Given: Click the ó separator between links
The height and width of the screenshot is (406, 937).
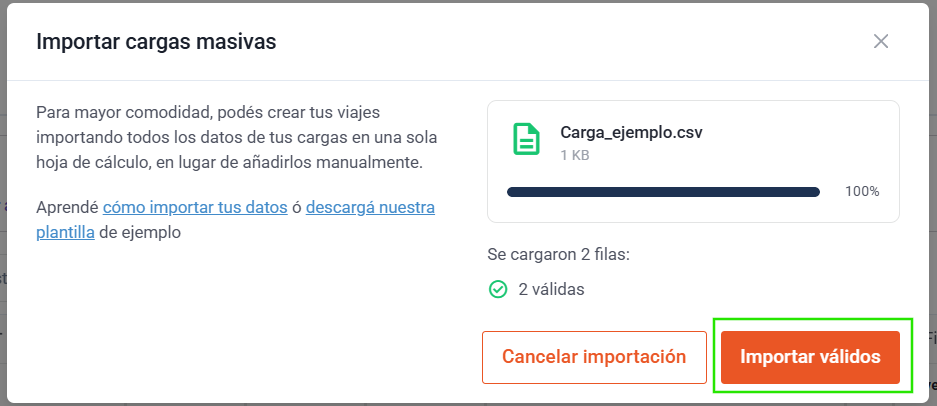Looking at the screenshot, I should 297,208.
